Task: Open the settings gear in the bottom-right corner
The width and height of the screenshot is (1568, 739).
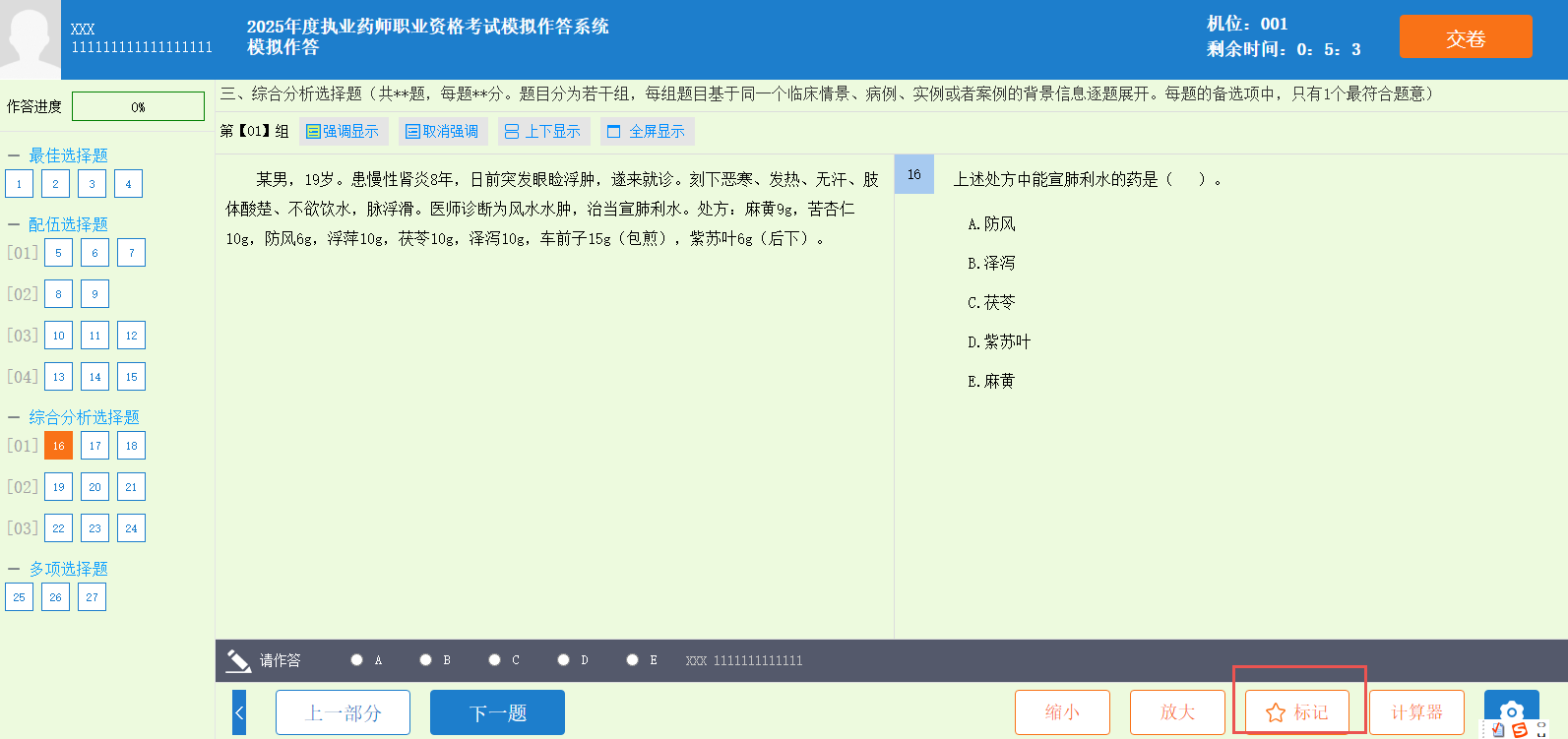Action: point(1511,710)
